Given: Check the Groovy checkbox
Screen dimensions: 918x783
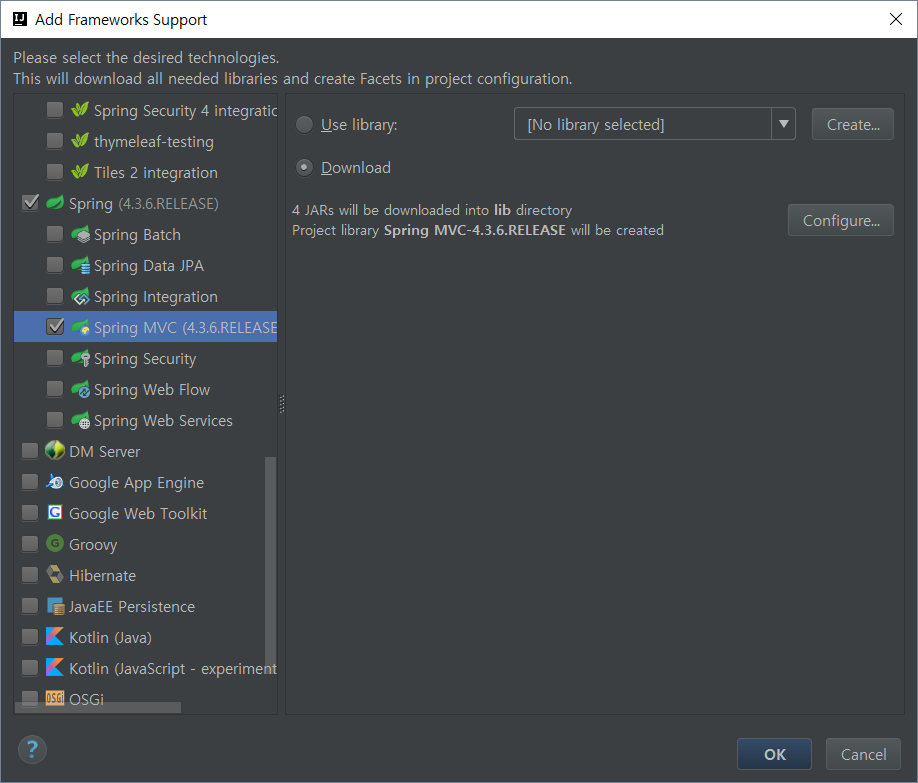Looking at the screenshot, I should click(x=30, y=543).
